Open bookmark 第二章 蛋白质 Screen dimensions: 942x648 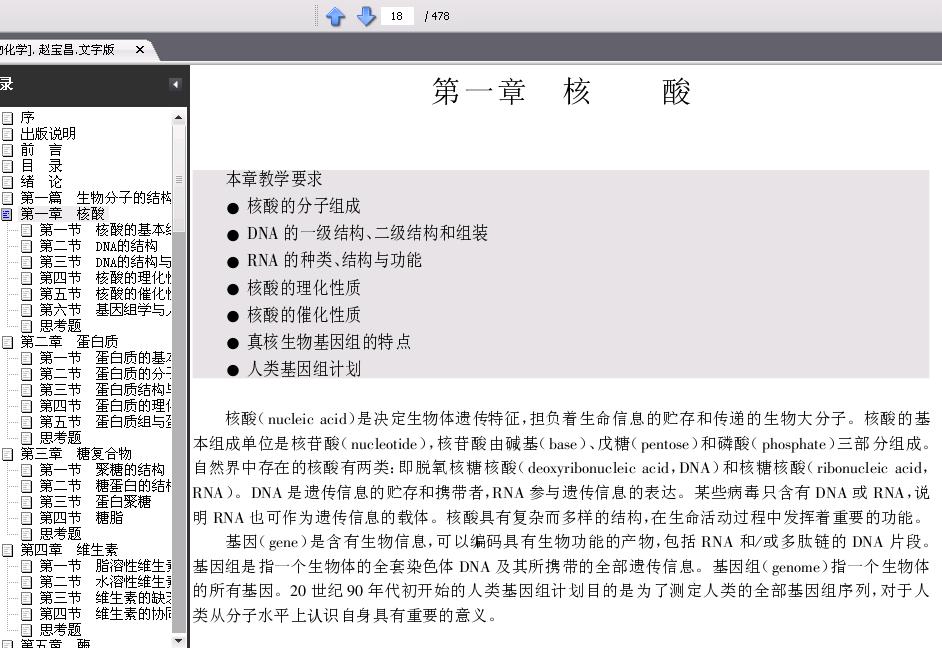pos(69,342)
